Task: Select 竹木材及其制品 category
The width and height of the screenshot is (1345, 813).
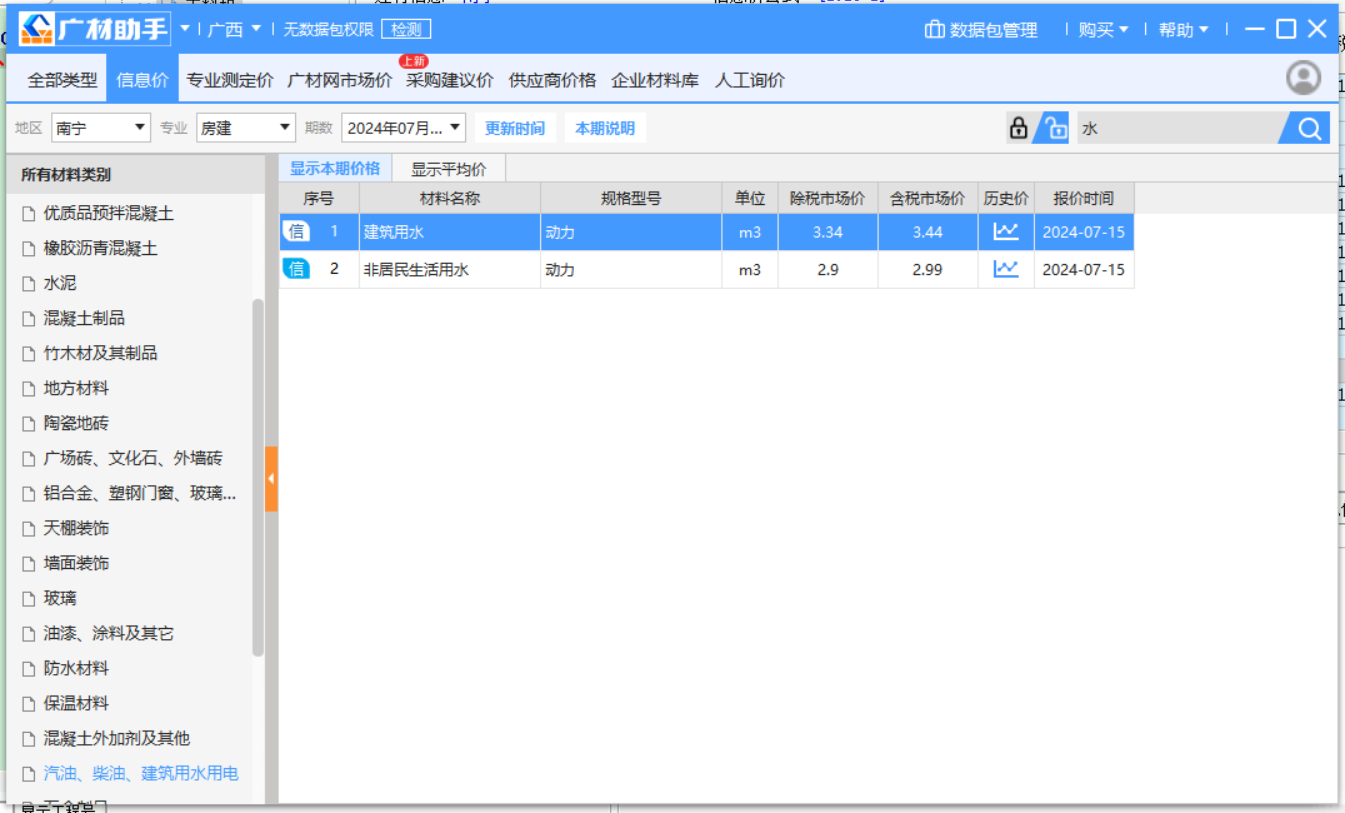Action: [100, 353]
